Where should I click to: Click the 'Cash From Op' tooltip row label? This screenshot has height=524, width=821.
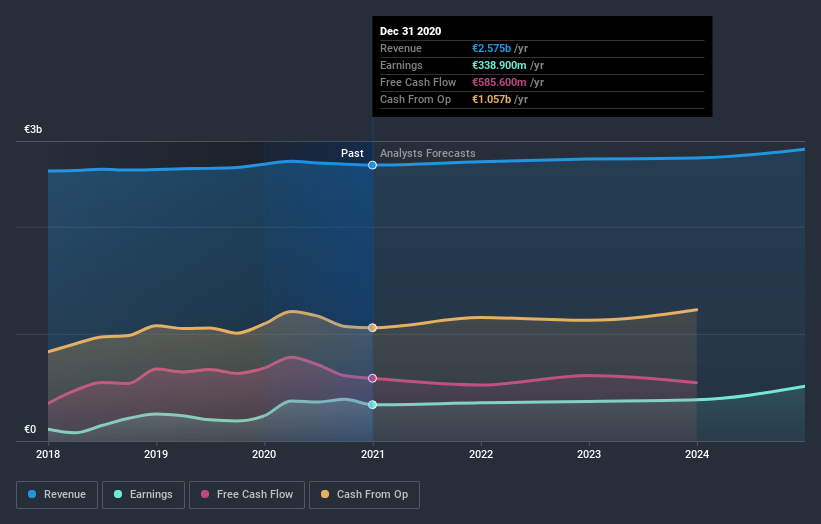pos(415,99)
